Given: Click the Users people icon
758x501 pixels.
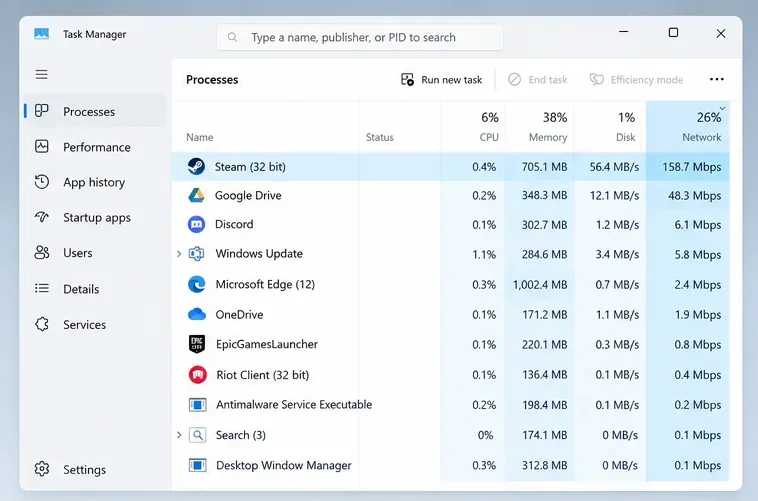Looking at the screenshot, I should (x=42, y=252).
